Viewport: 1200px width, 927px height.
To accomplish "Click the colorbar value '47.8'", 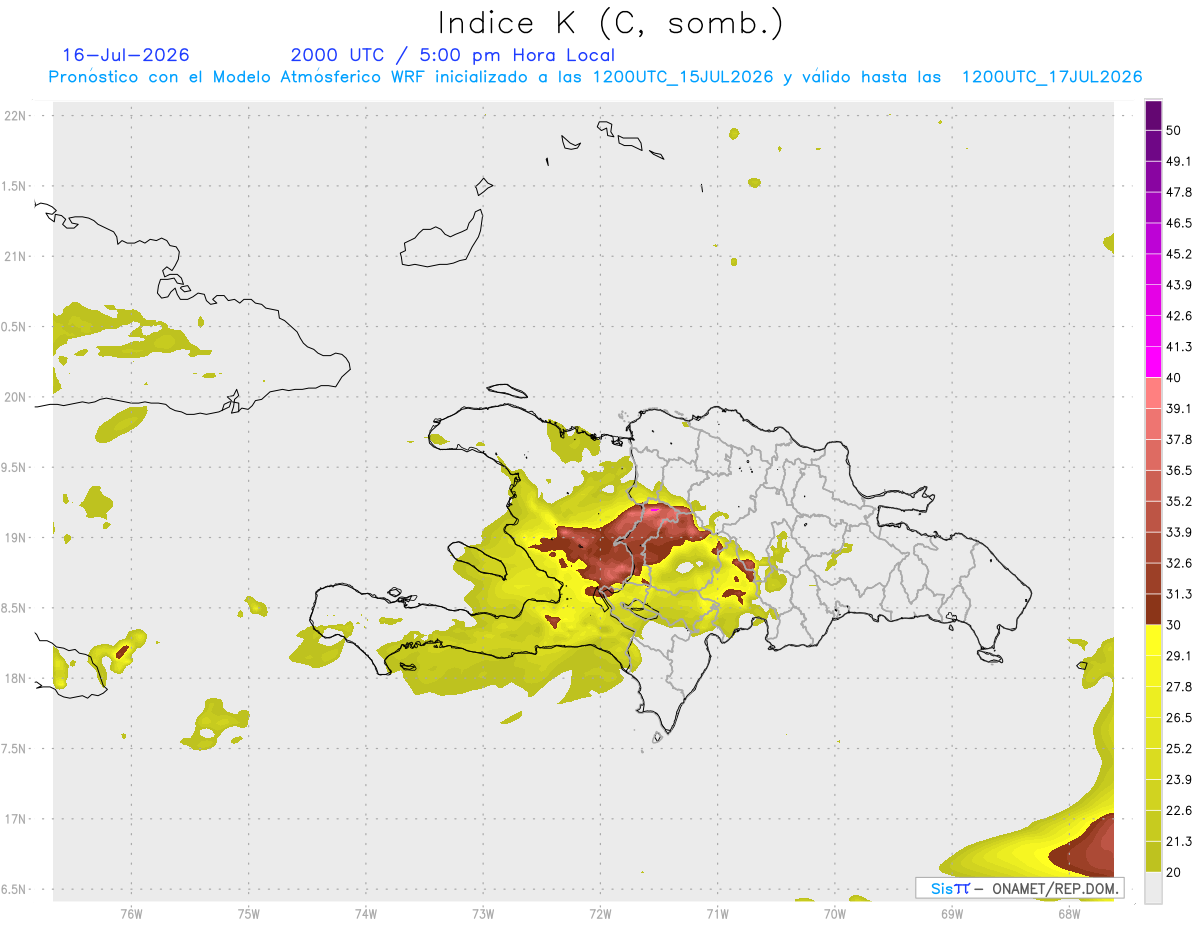I will pos(1179,192).
